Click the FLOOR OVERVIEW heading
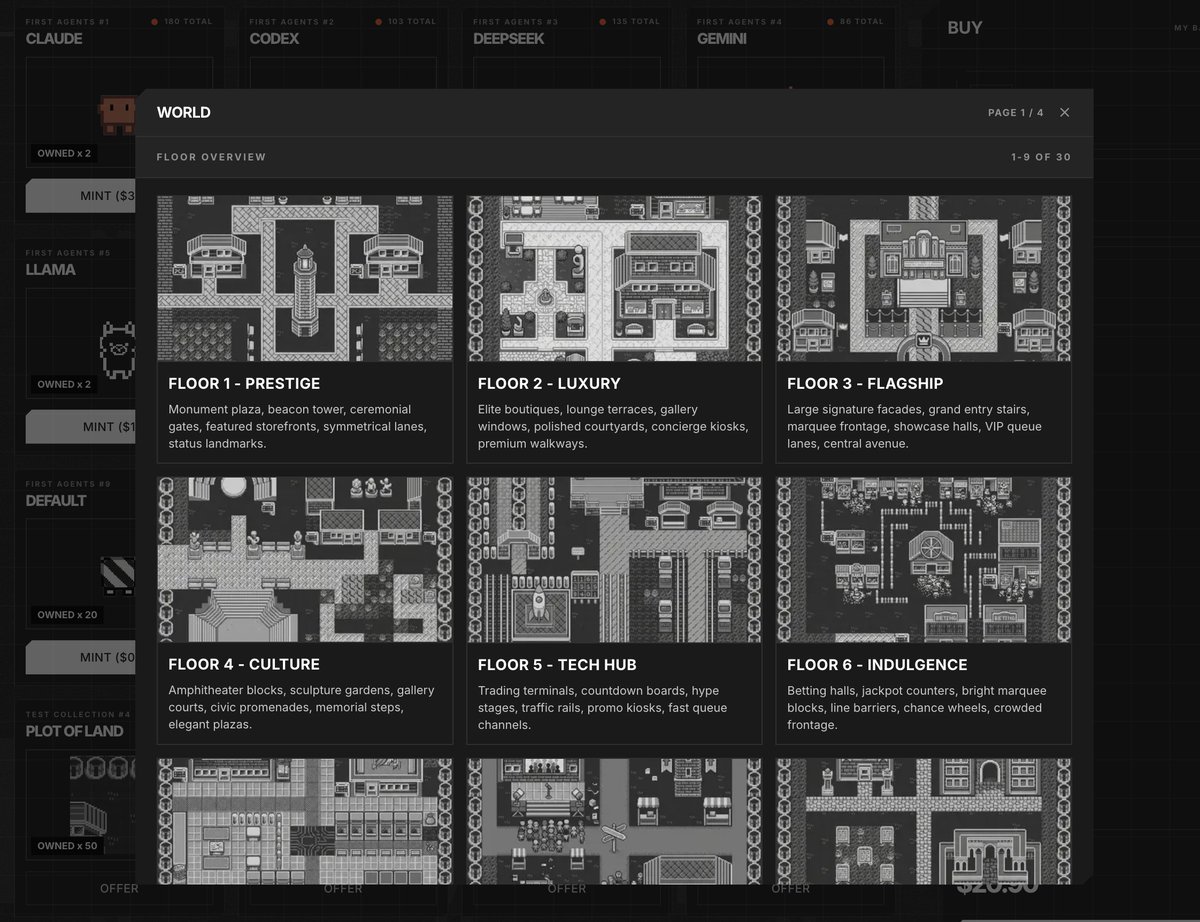The image size is (1200, 922). (x=211, y=157)
